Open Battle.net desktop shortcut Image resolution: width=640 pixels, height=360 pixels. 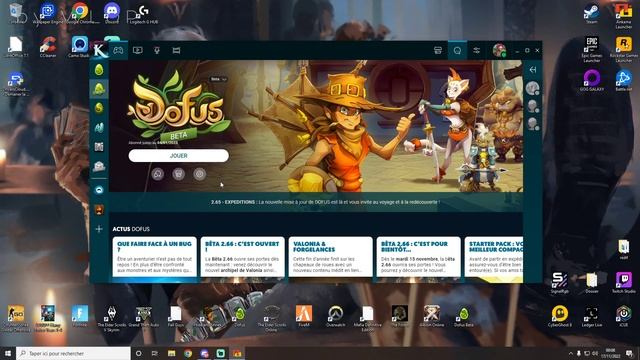[x=624, y=80]
